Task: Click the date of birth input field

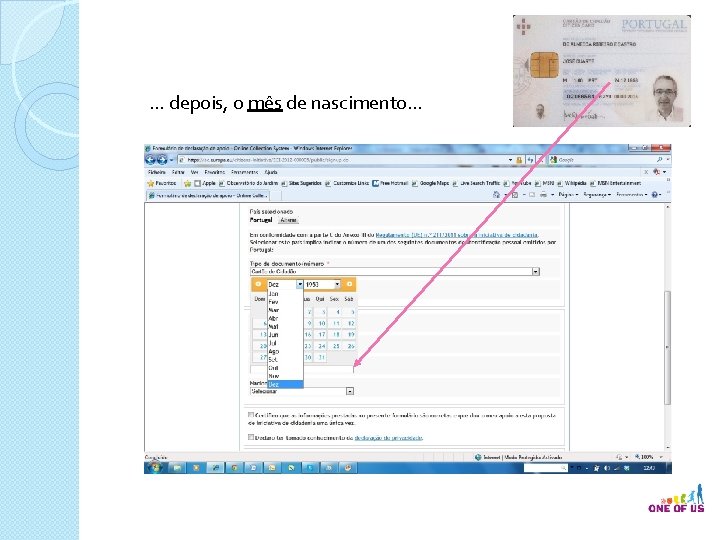Action: click(302, 369)
